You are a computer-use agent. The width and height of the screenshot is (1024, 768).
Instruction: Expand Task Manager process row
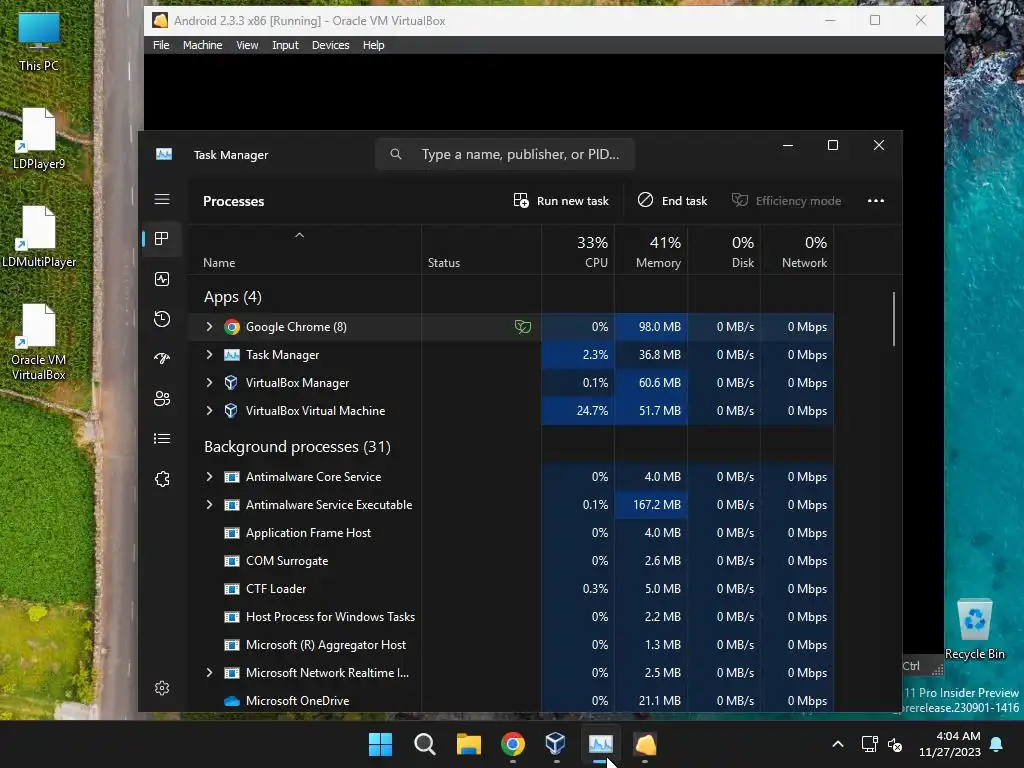point(209,355)
